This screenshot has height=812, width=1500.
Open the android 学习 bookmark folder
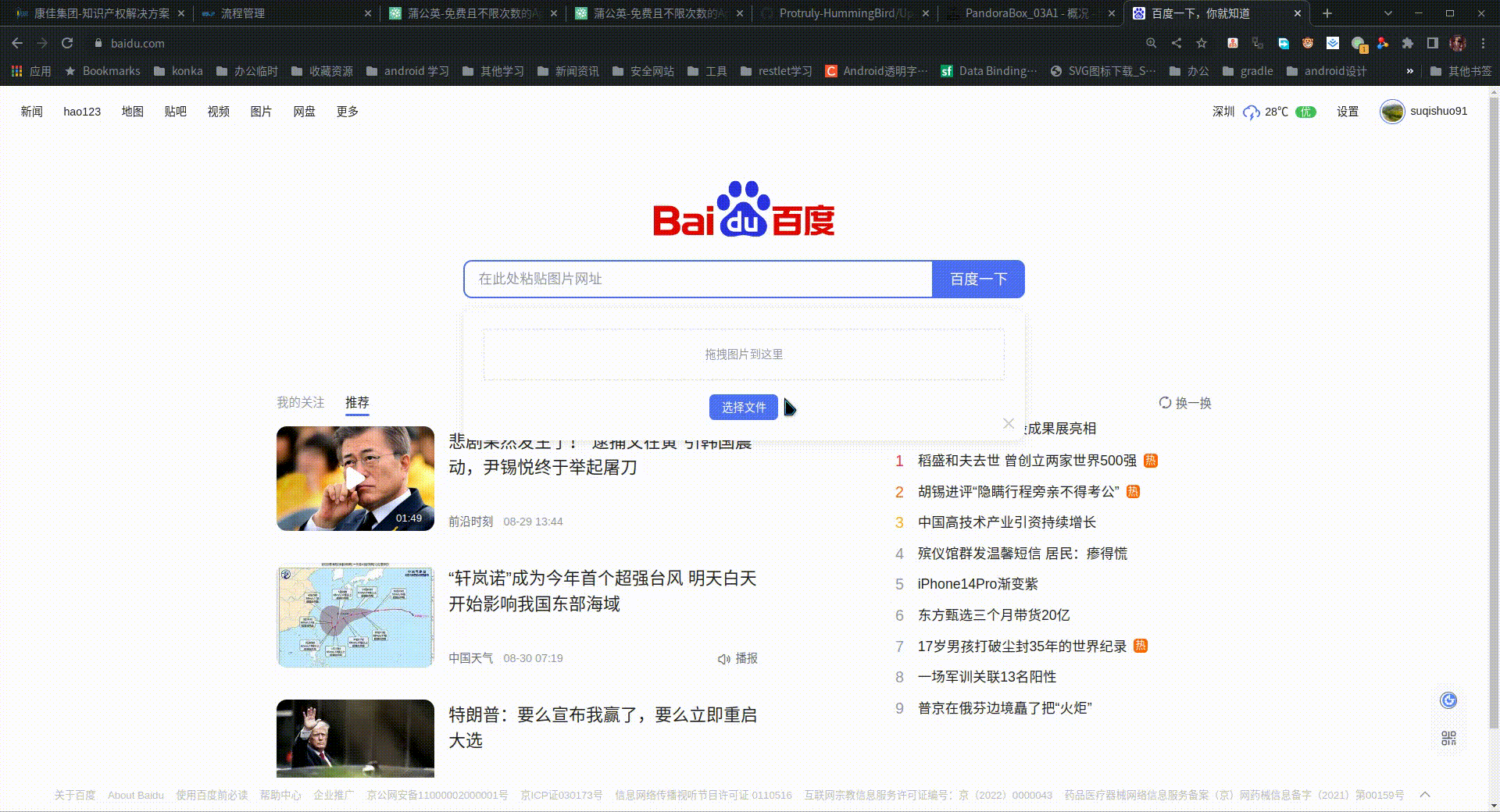click(407, 71)
